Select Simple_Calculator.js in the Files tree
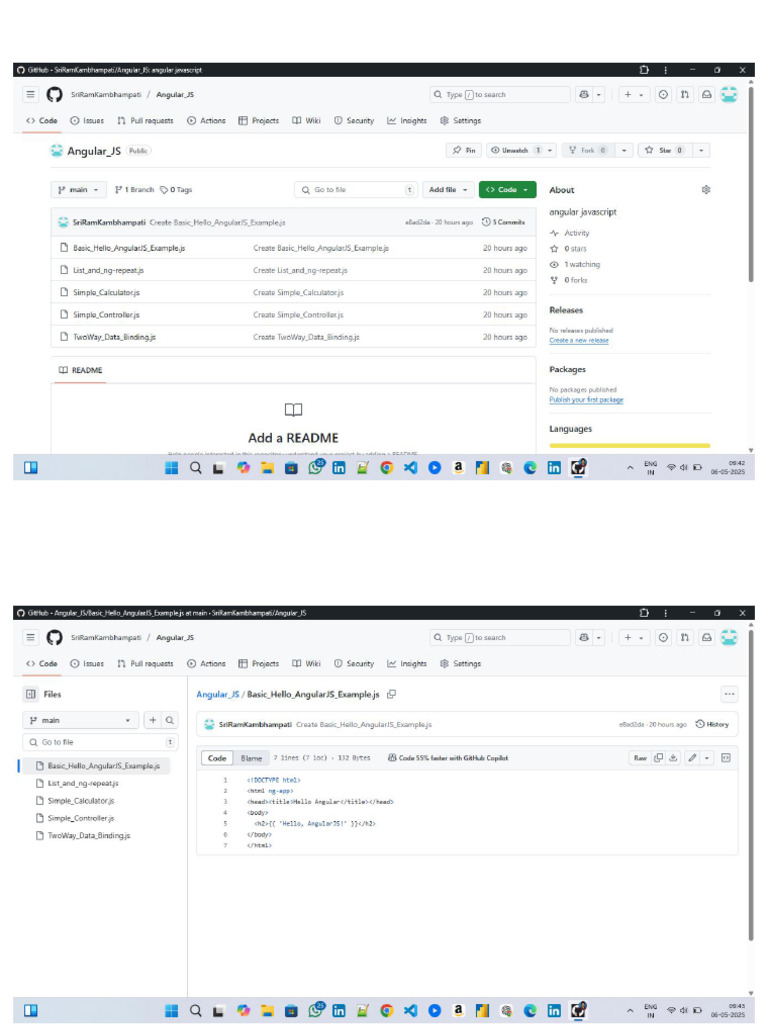Screen dimensions: 768x1024 [81, 801]
